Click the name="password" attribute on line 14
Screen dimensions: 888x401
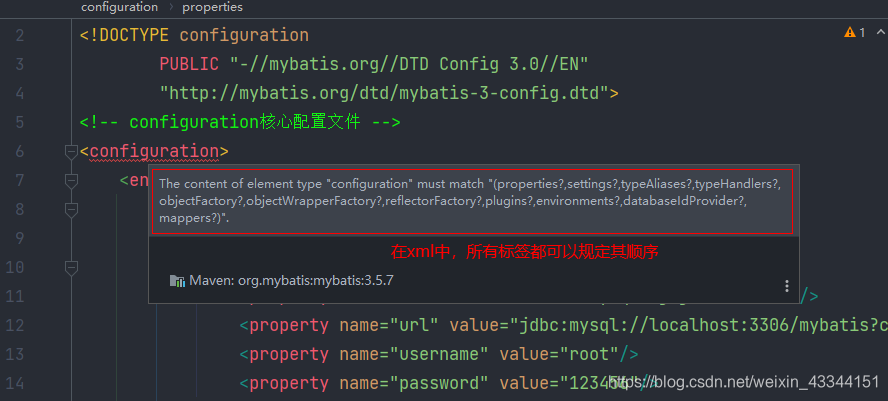[414, 383]
